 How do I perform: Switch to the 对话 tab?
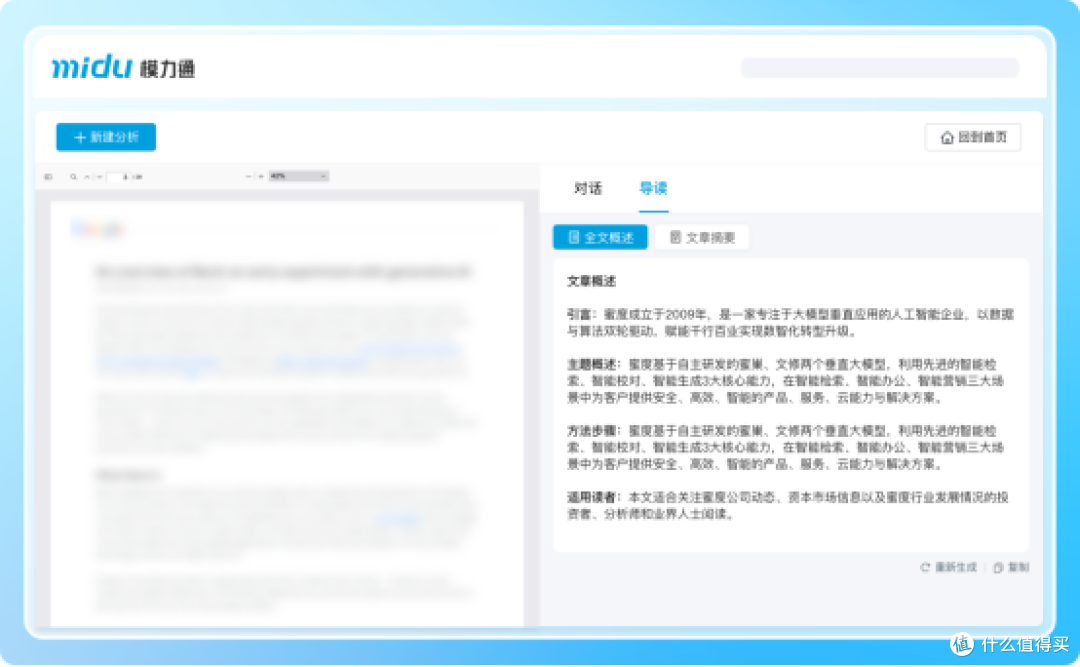point(588,188)
